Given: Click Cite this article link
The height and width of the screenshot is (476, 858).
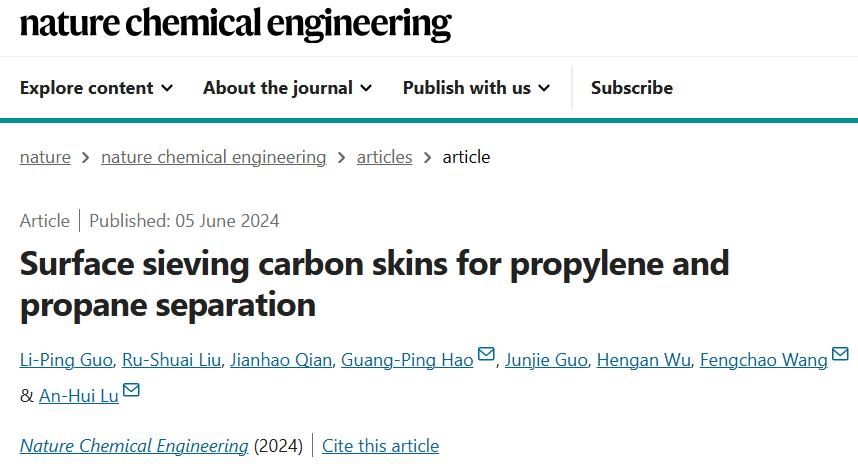Looking at the screenshot, I should [380, 446].
